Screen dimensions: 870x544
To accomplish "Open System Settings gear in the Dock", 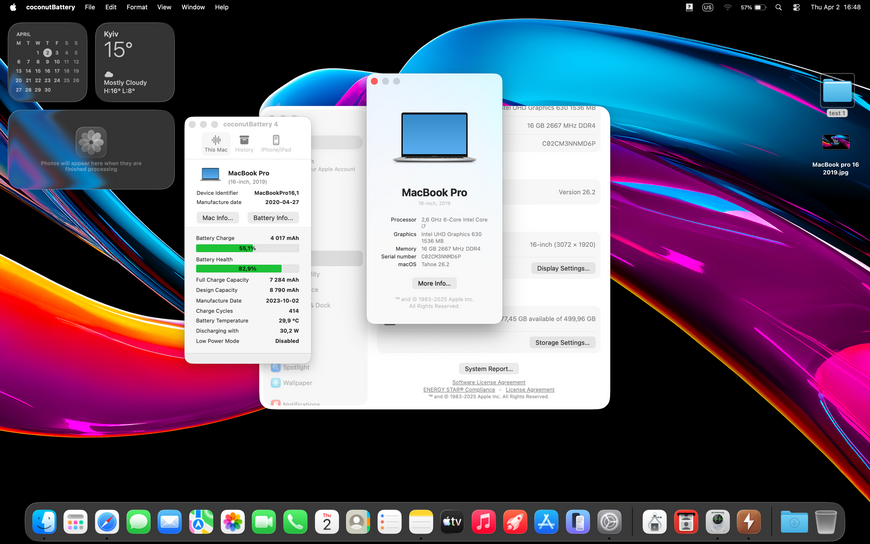I will coord(609,522).
